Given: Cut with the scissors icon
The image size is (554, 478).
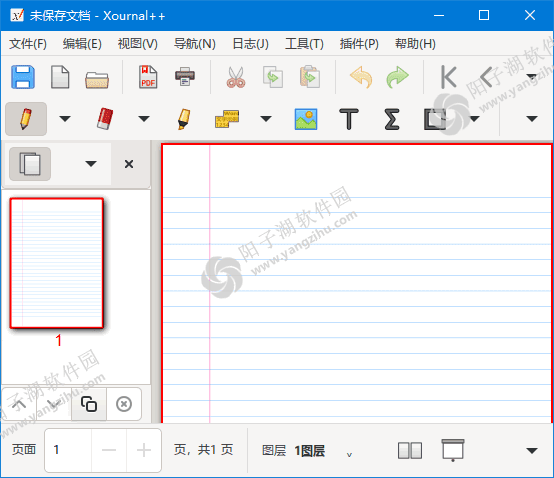Looking at the screenshot, I should 236,77.
